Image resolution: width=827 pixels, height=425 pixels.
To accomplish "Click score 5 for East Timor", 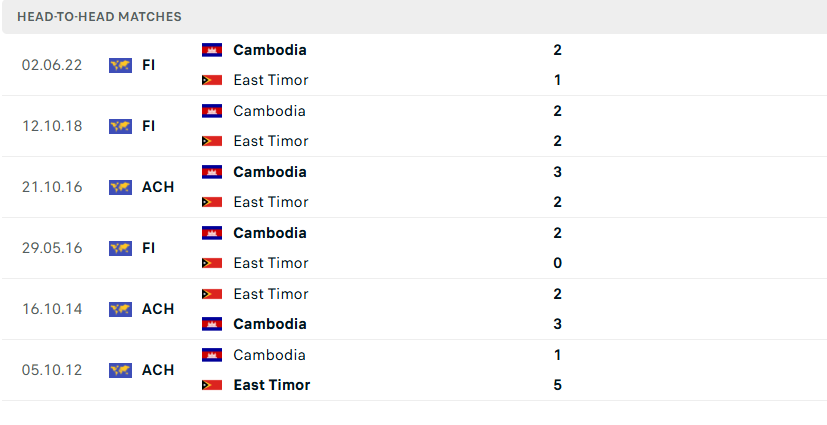I will [x=557, y=385].
